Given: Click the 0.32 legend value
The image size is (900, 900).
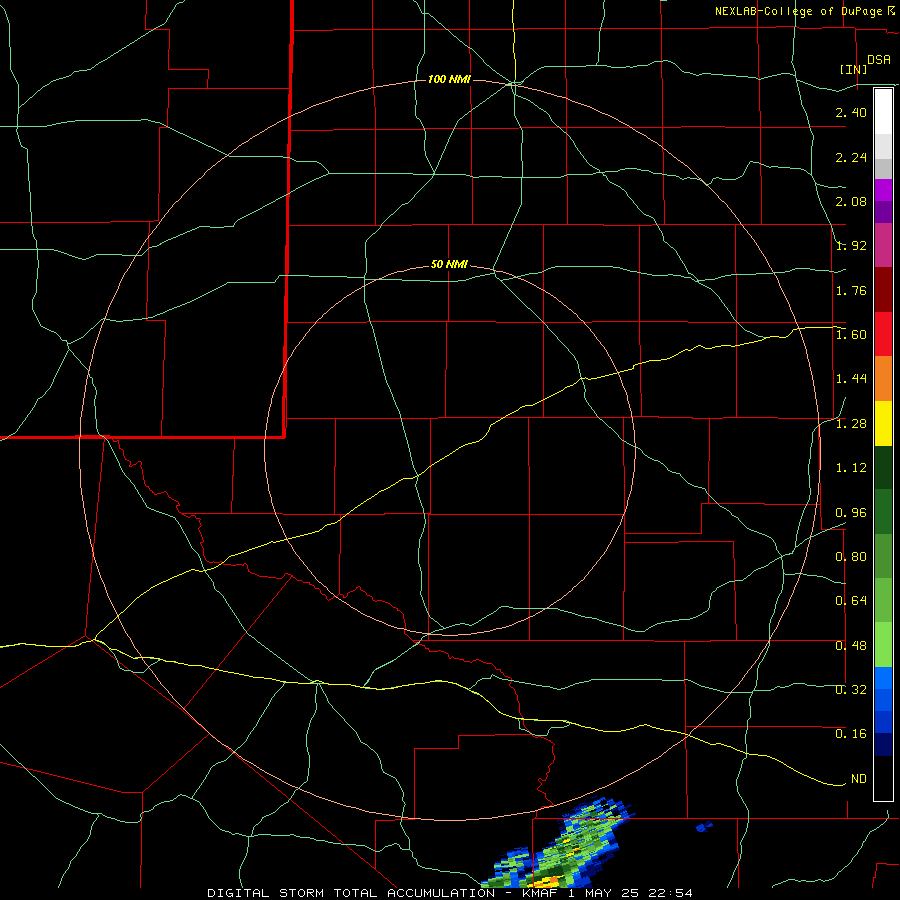Looking at the screenshot, I should 851,690.
